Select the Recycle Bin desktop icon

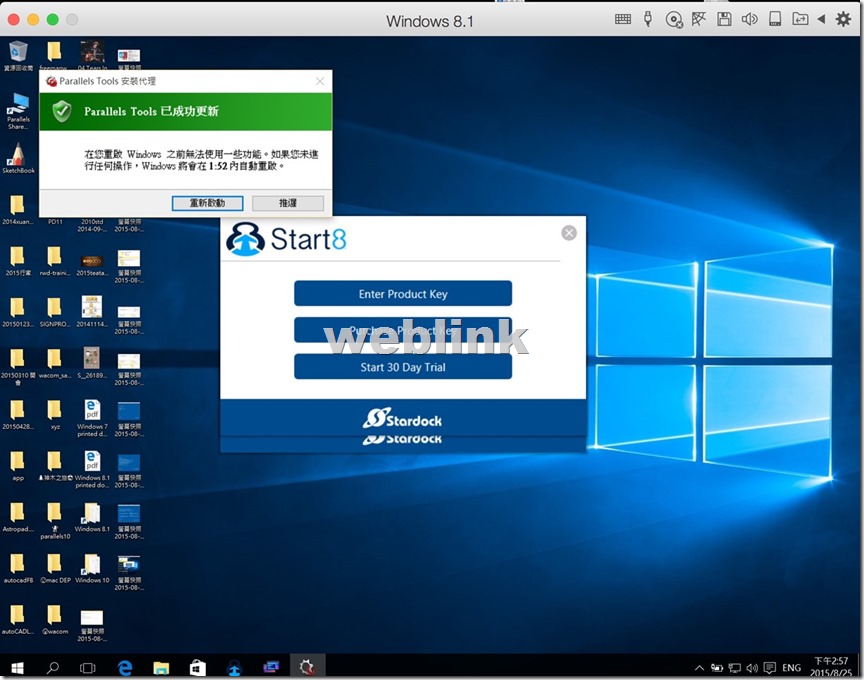(18, 55)
